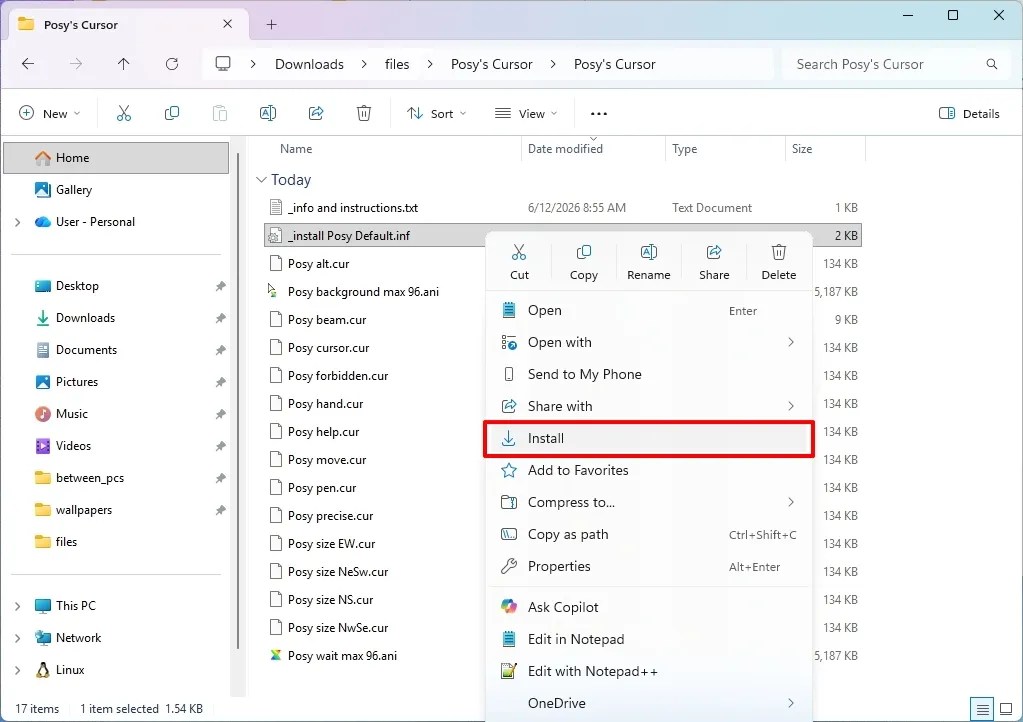1023x722 pixels.
Task: Click Downloads in the address breadcrumb
Action: (309, 64)
